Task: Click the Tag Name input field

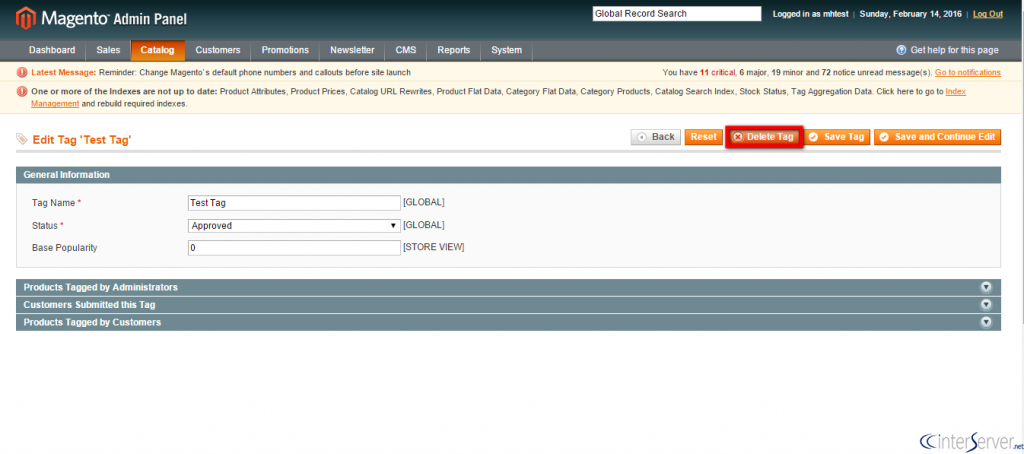Action: pyautogui.click(x=294, y=203)
